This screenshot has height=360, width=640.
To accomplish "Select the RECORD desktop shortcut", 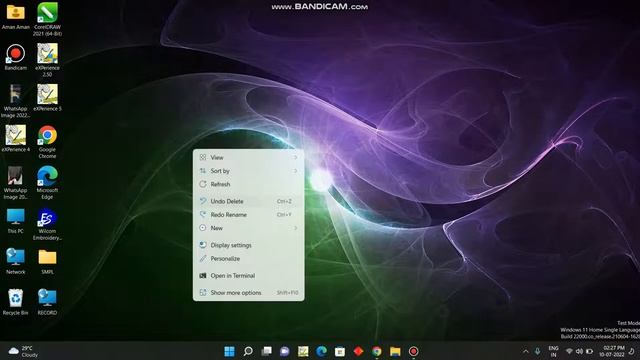I will tap(47, 302).
